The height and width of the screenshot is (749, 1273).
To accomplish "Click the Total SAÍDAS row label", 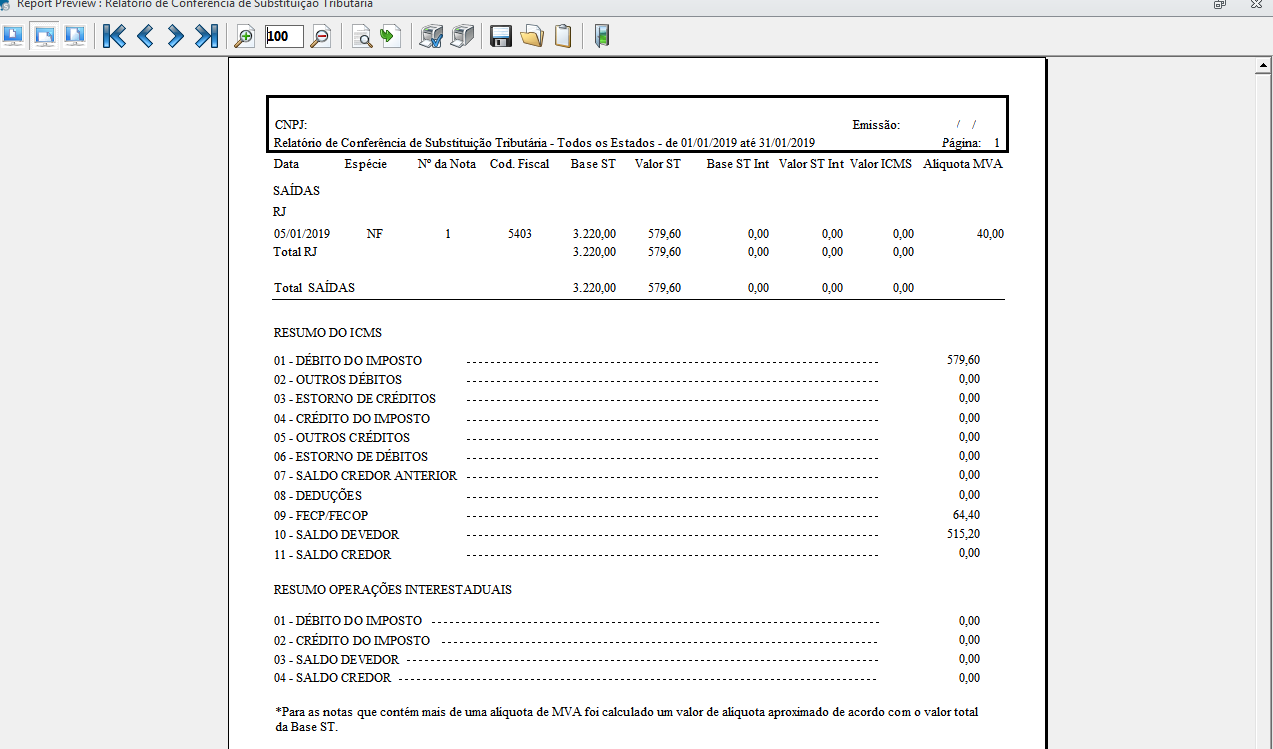I will point(314,288).
